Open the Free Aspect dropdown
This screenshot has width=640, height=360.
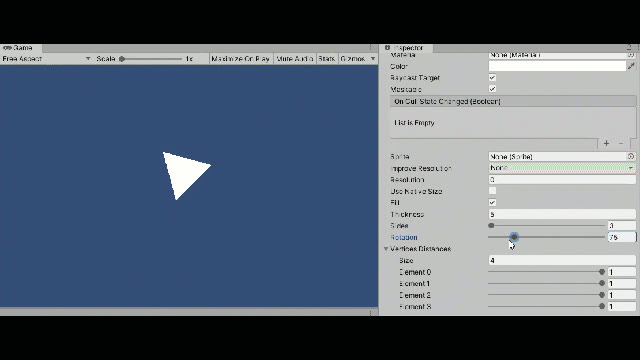pyautogui.click(x=47, y=59)
